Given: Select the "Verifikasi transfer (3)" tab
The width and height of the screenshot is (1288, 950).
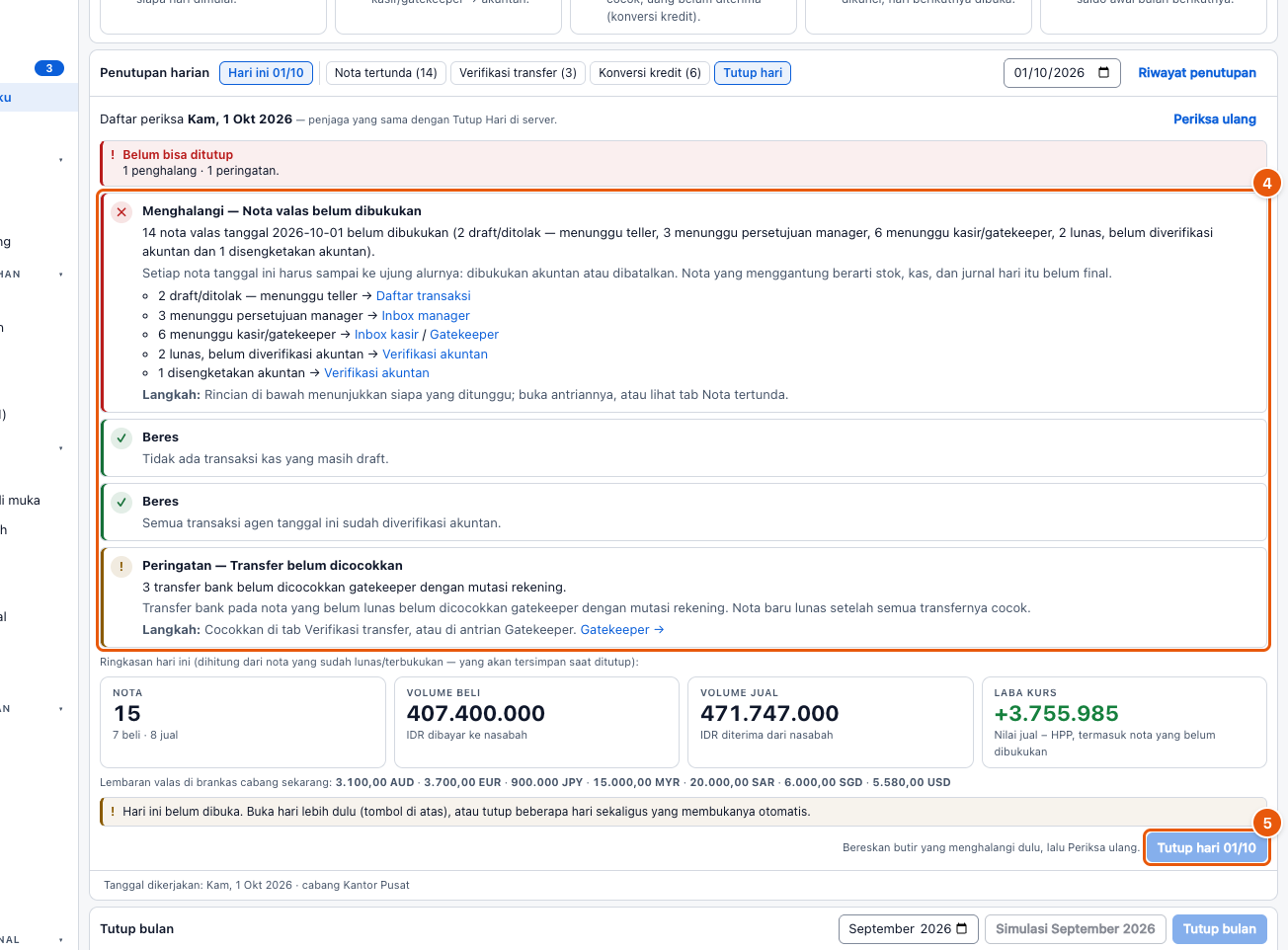Looking at the screenshot, I should click(x=518, y=73).
